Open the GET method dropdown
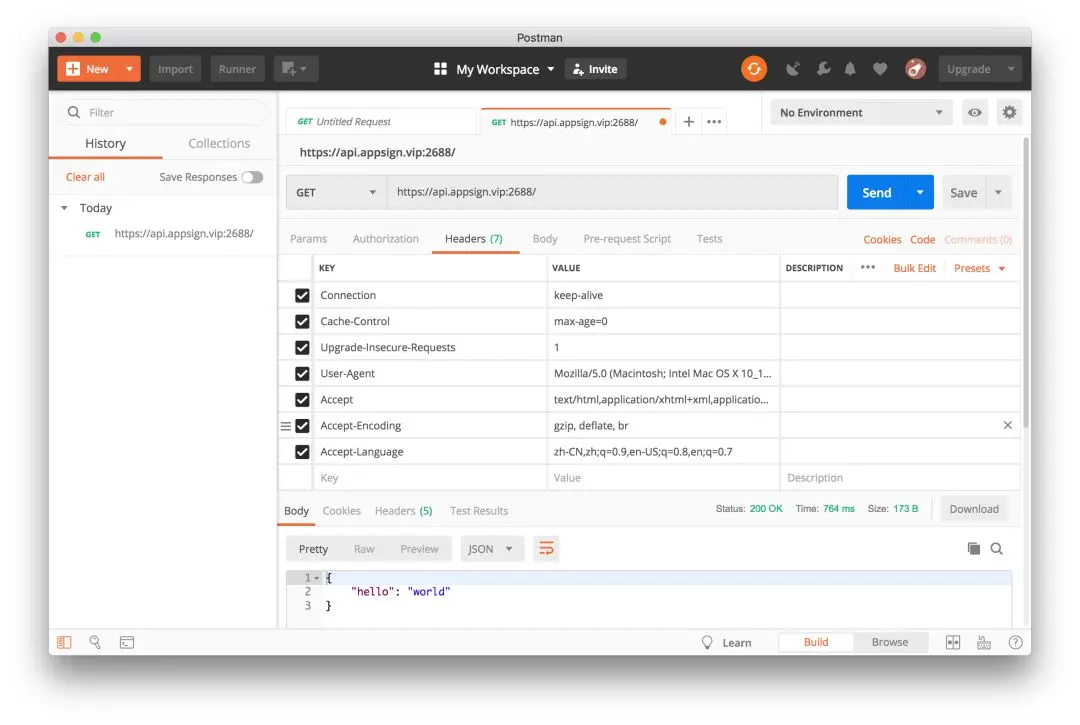The width and height of the screenshot is (1080, 725). point(335,192)
